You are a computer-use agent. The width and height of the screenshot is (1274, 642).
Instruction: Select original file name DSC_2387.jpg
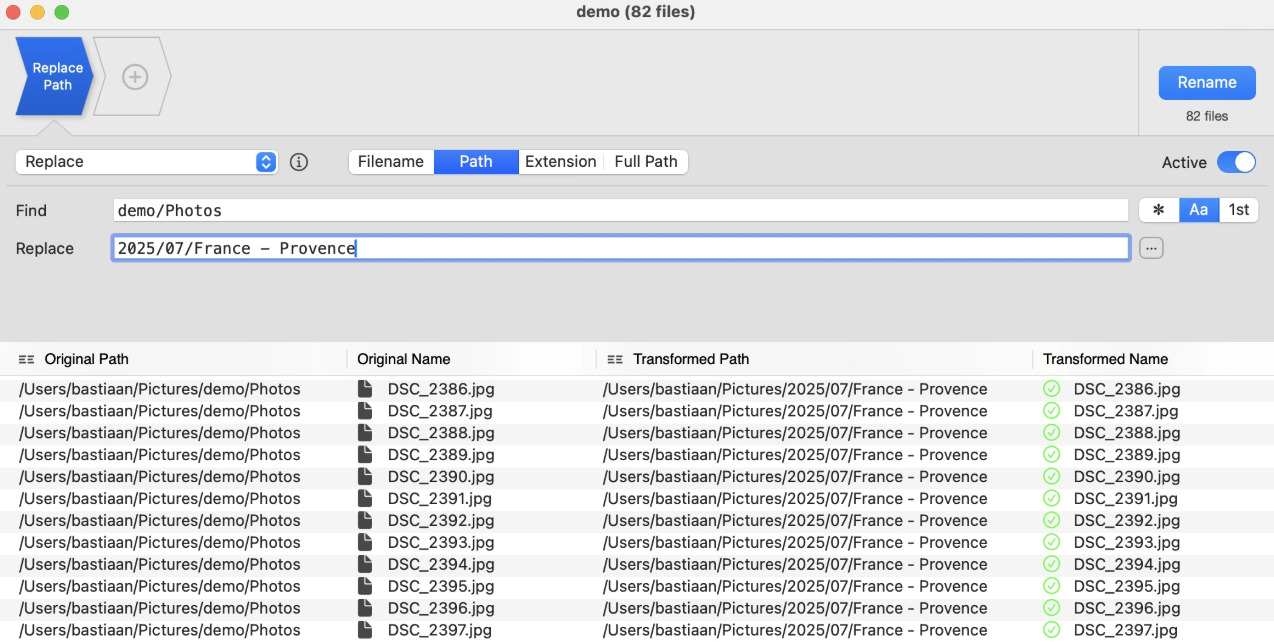440,411
